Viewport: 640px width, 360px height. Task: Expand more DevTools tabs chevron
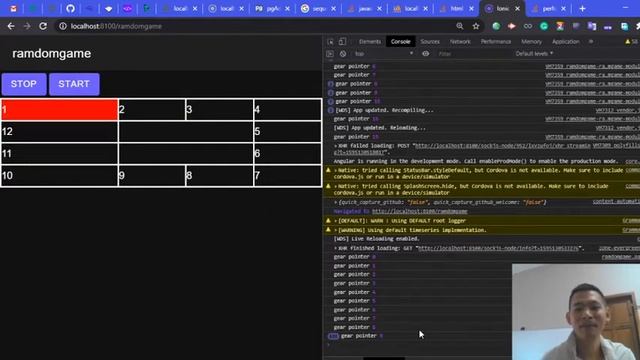coord(591,42)
